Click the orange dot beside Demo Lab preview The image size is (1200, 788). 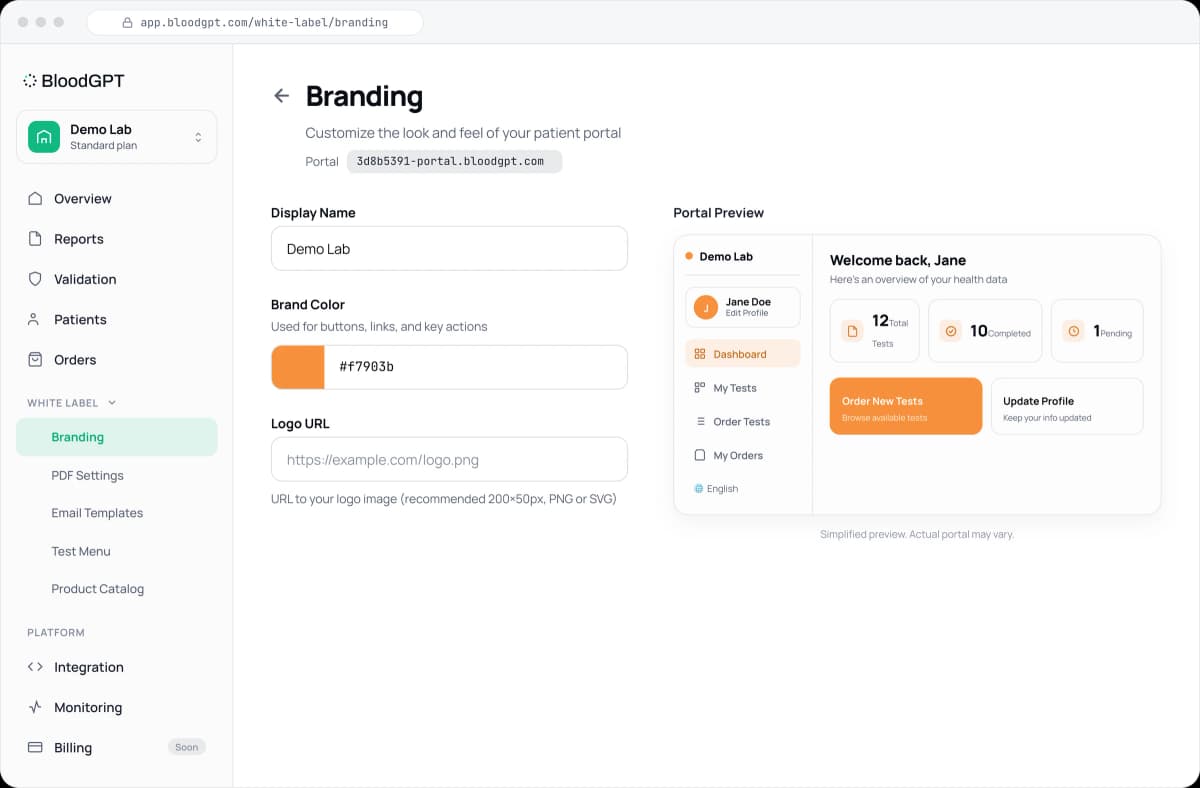pyautogui.click(x=689, y=256)
